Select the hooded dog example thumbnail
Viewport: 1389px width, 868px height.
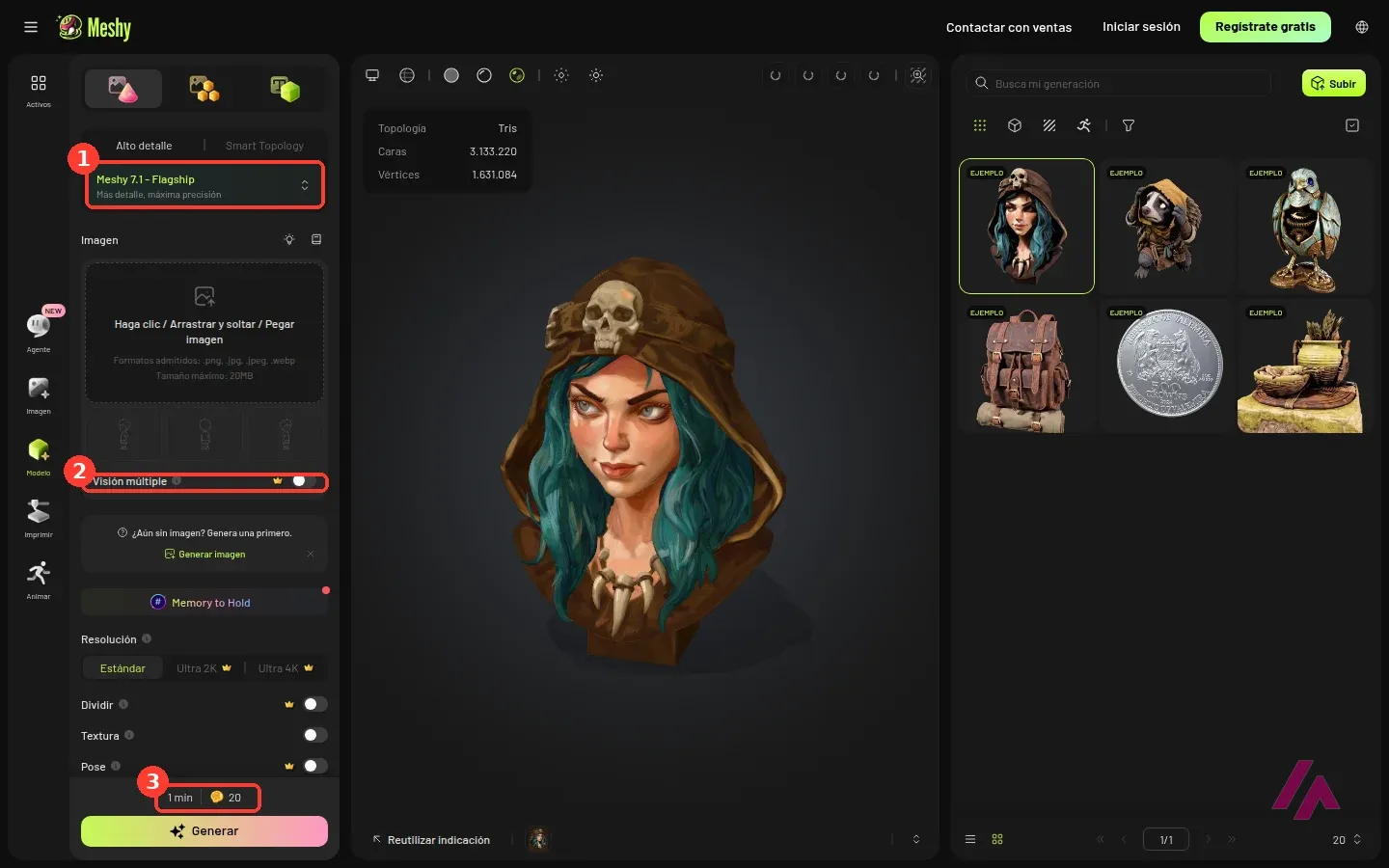pyautogui.click(x=1166, y=226)
